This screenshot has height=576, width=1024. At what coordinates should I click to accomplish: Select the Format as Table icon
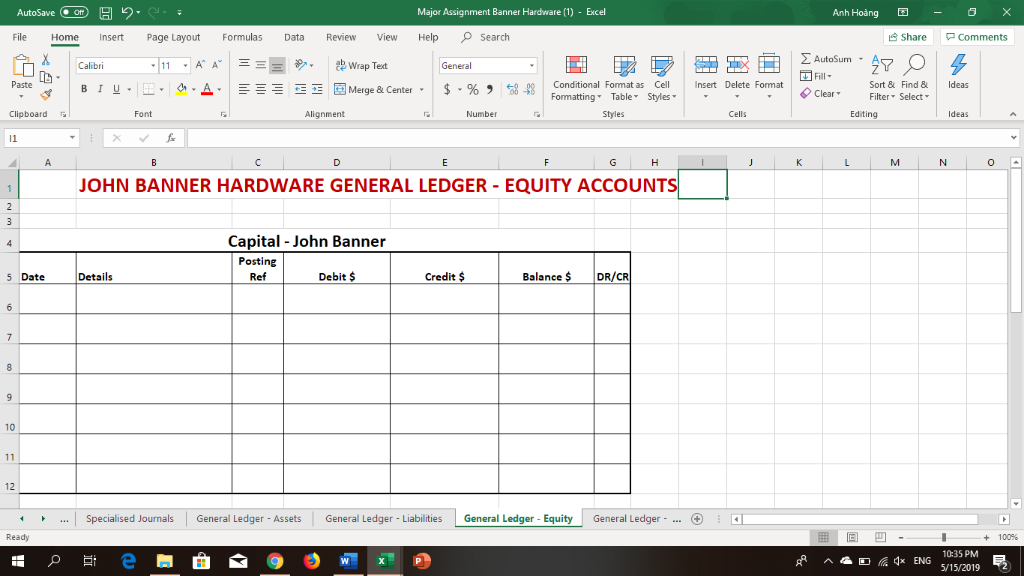(623, 80)
